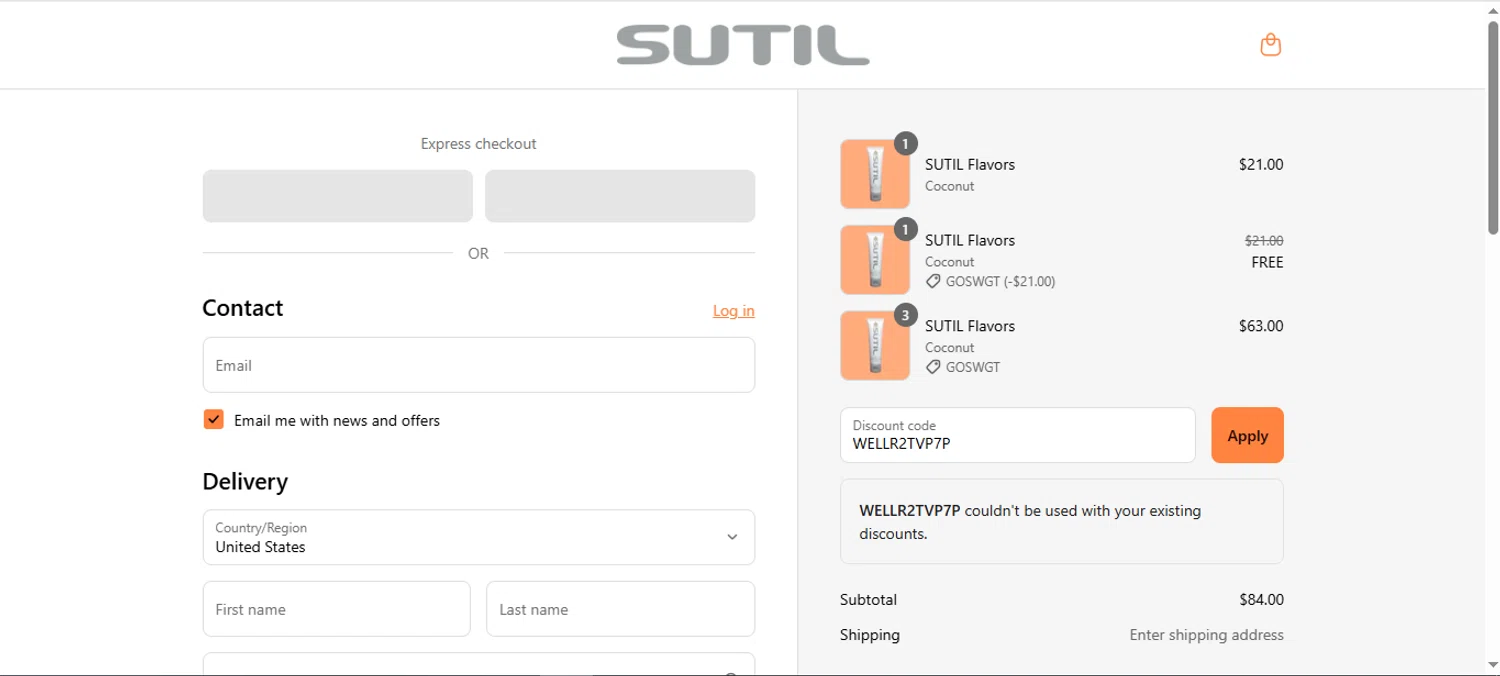Click the Shipping label
The width and height of the screenshot is (1500, 676).
tap(870, 635)
